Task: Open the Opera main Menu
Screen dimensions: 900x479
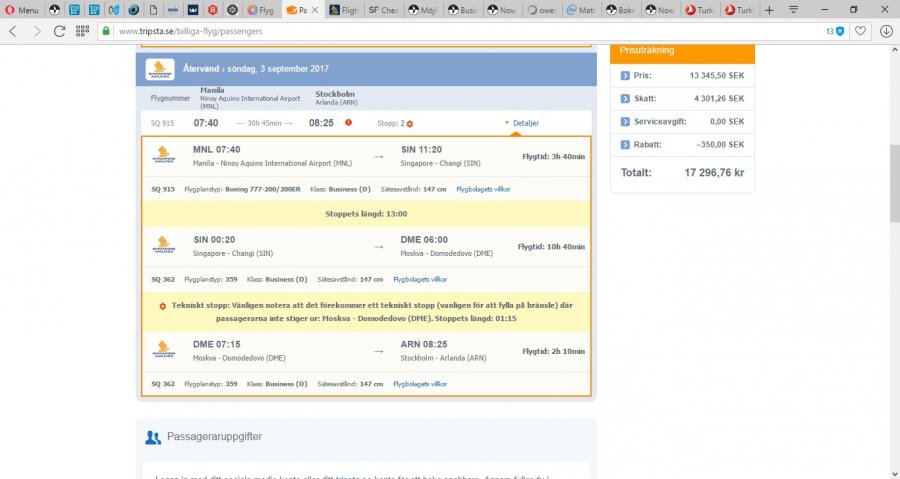Action: pyautogui.click(x=22, y=10)
